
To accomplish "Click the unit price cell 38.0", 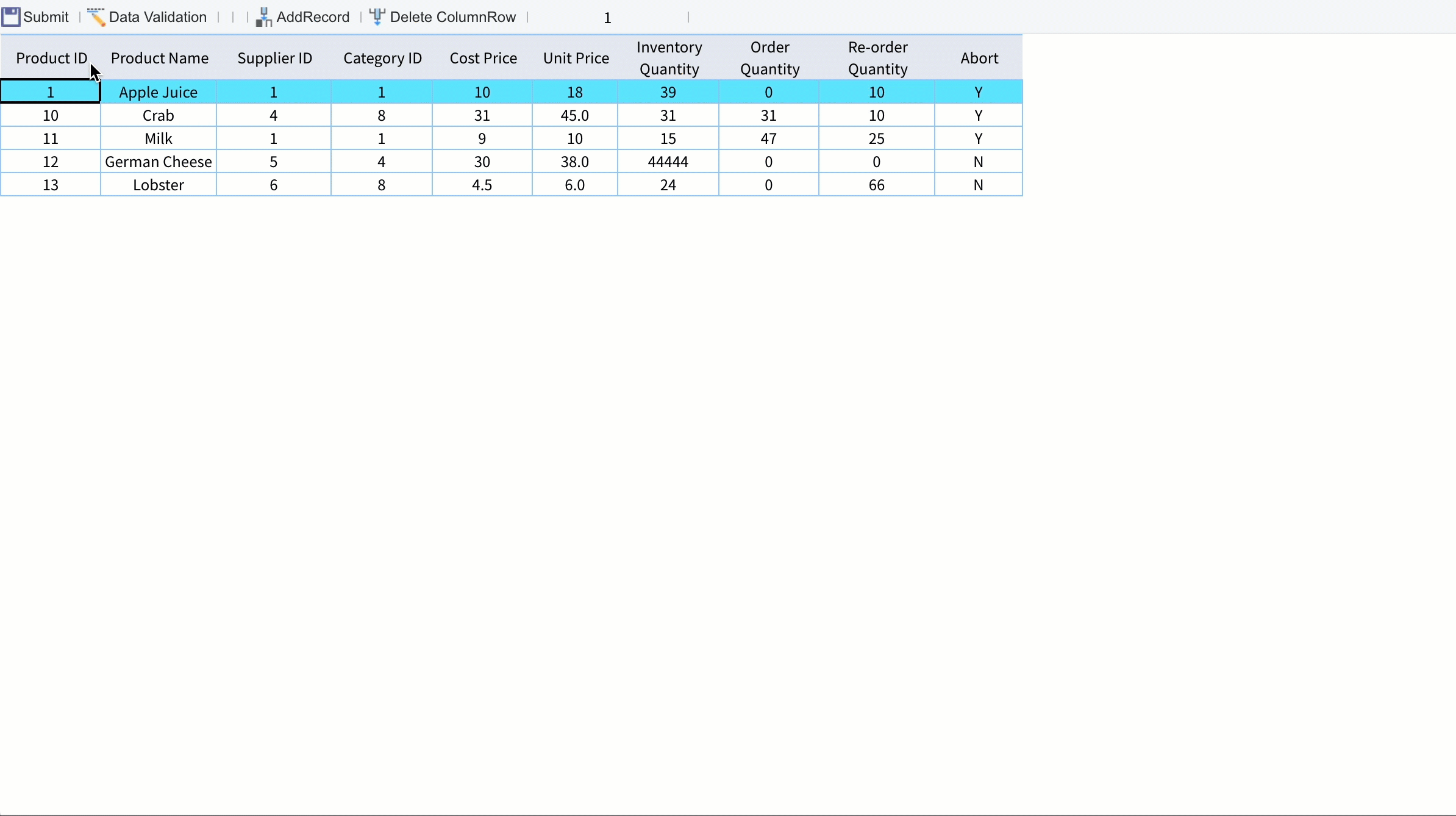I will [575, 162].
